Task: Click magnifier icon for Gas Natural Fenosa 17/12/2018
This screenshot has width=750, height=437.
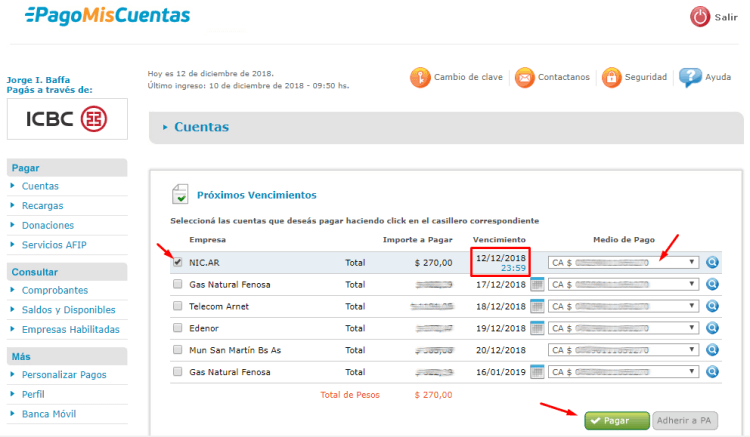Action: [x=712, y=284]
